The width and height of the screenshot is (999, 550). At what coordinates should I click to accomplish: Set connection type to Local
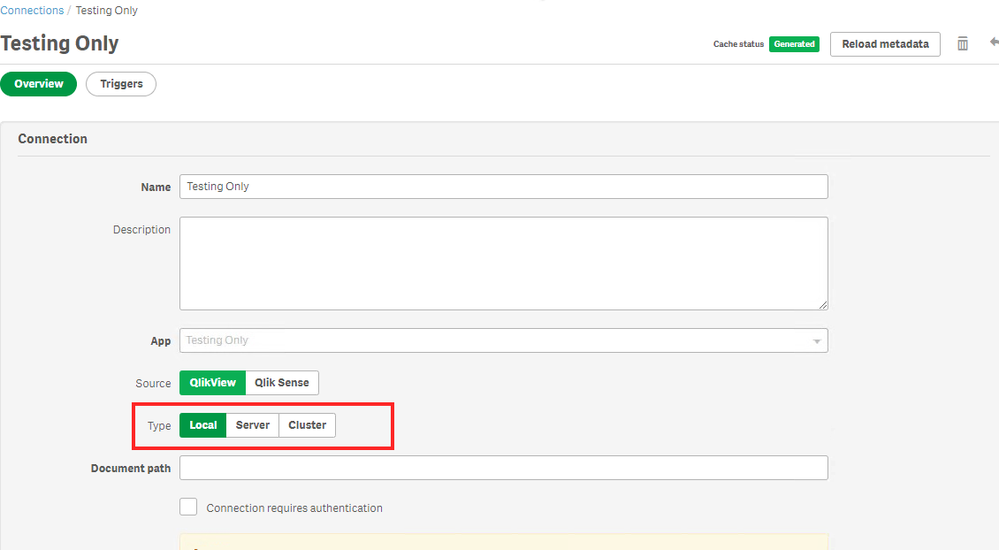[203, 425]
